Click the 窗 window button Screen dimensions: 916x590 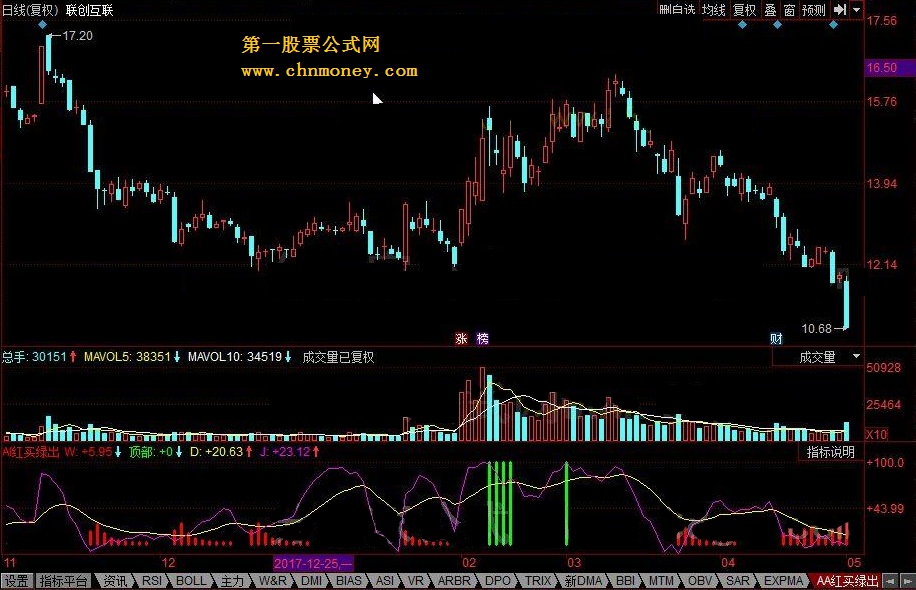click(x=789, y=9)
